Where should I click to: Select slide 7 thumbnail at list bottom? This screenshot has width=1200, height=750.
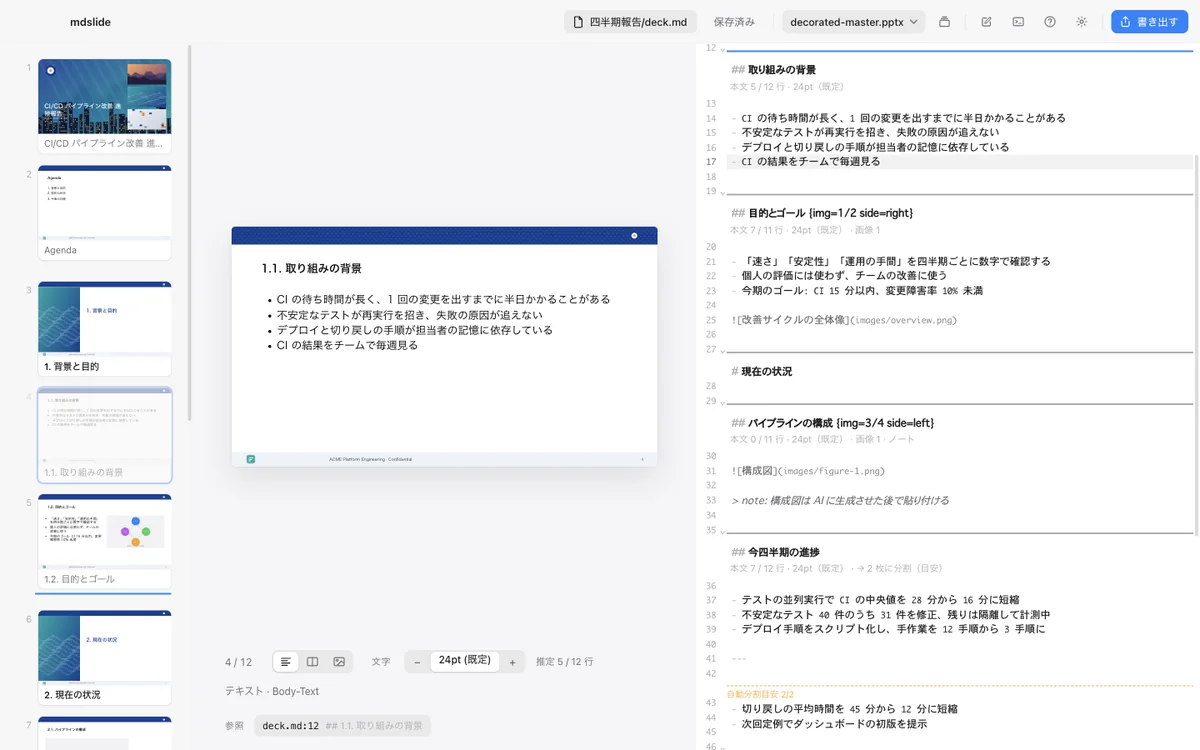pyautogui.click(x=105, y=733)
